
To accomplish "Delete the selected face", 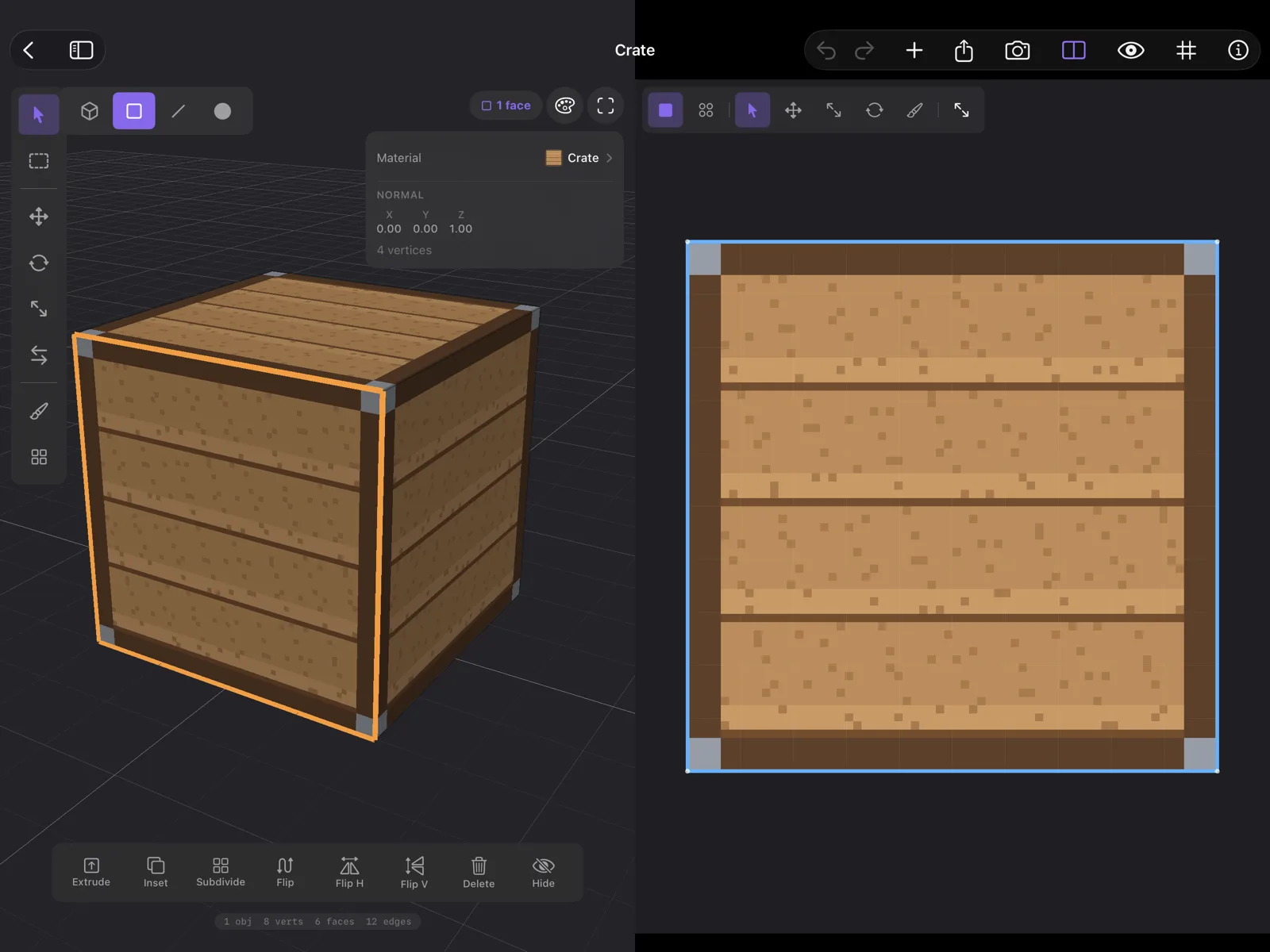I will [x=479, y=872].
